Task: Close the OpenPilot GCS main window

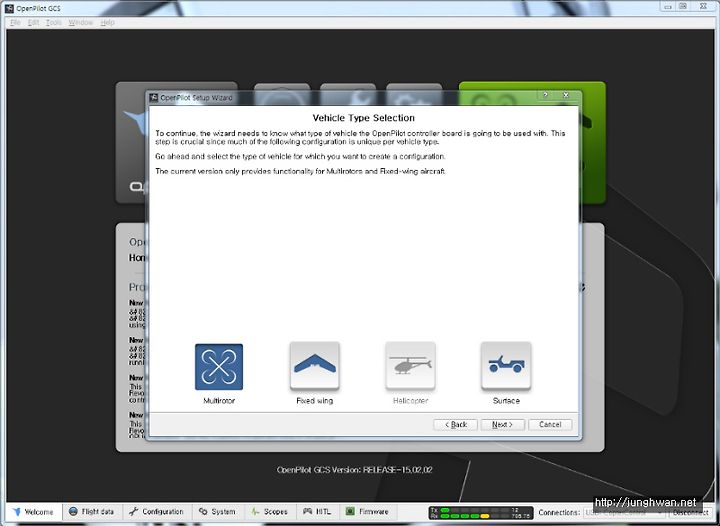Action: click(x=703, y=6)
